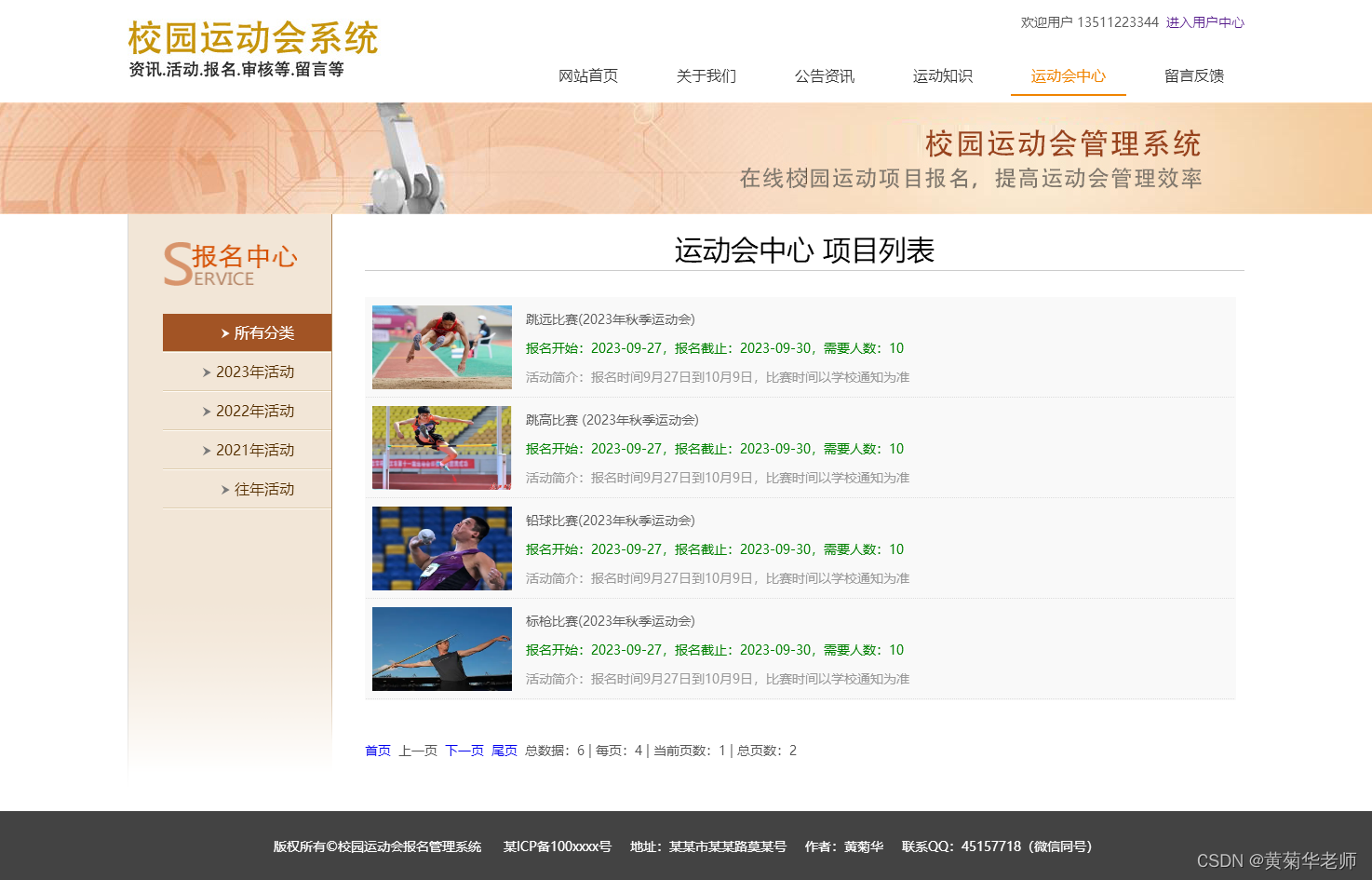Open the high jump event thumbnail

click(x=442, y=448)
